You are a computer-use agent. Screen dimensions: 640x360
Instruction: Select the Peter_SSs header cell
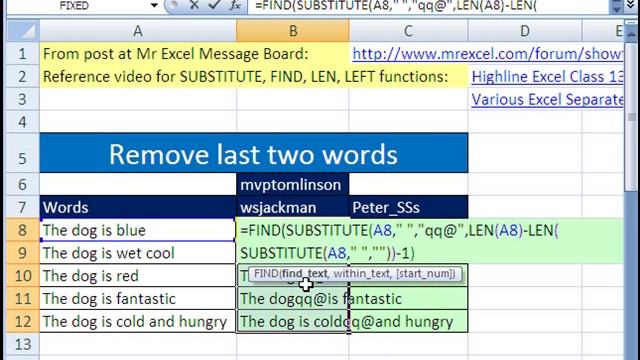pyautogui.click(x=408, y=207)
